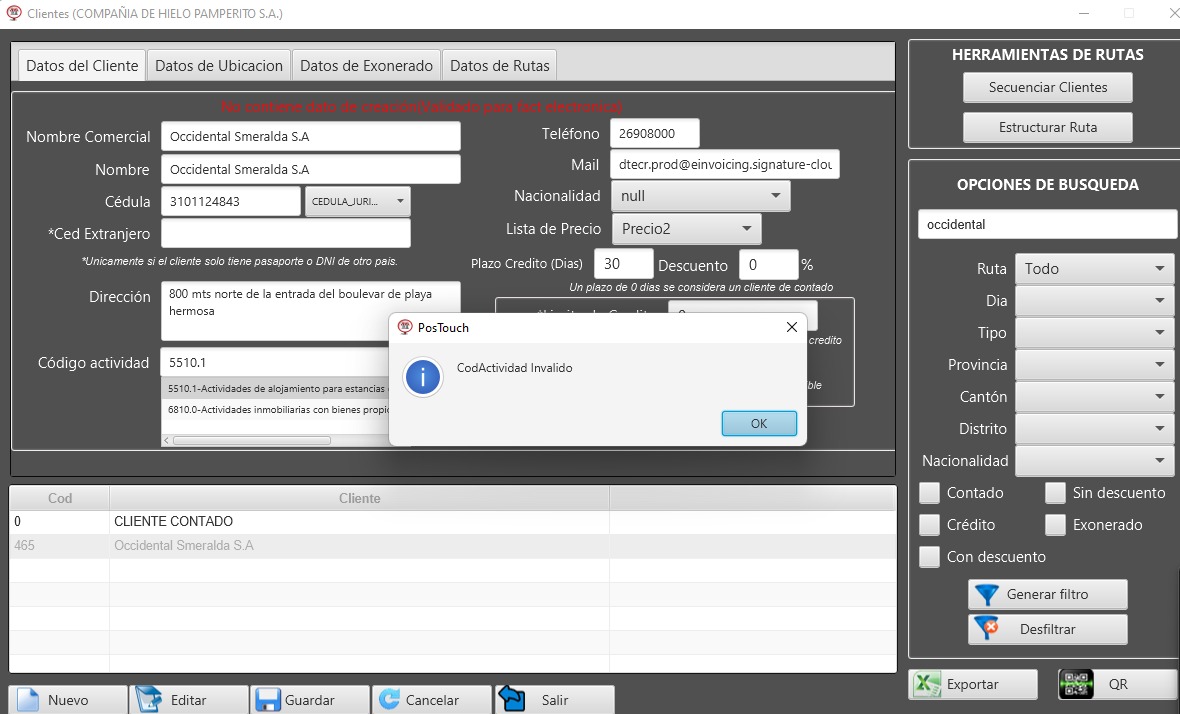
Task: Click the Secuenciar Clientes button
Action: [x=1048, y=88]
